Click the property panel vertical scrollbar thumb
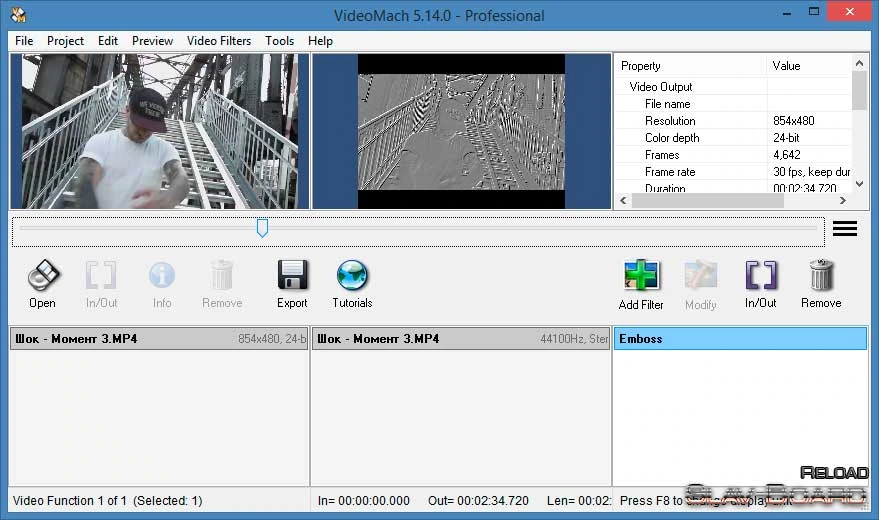Image resolution: width=879 pixels, height=520 pixels. coord(859,91)
